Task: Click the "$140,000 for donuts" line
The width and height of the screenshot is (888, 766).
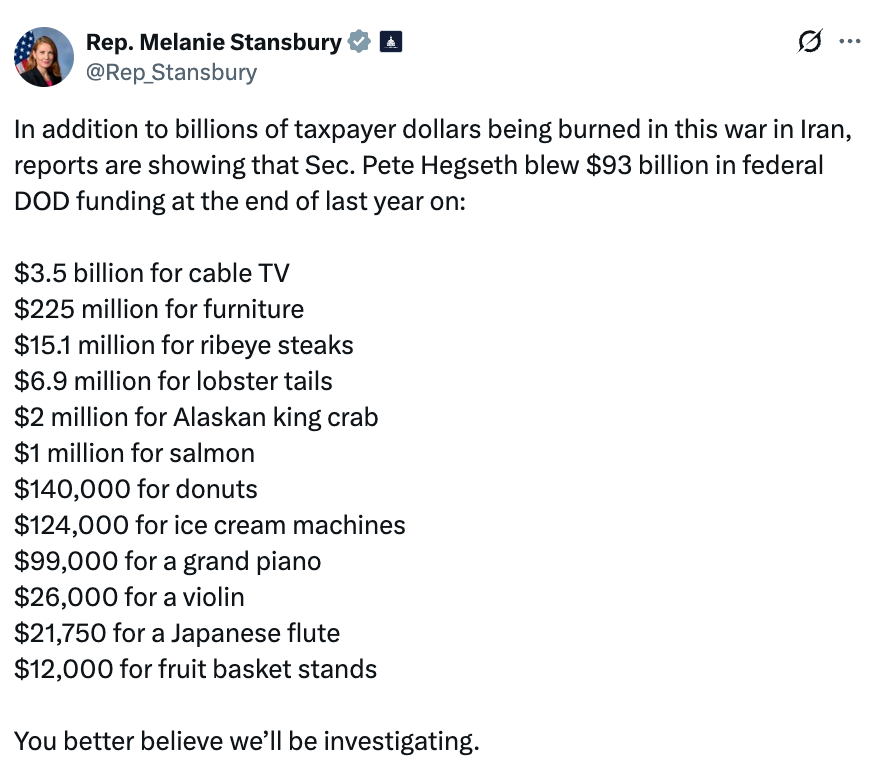Action: coord(136,489)
